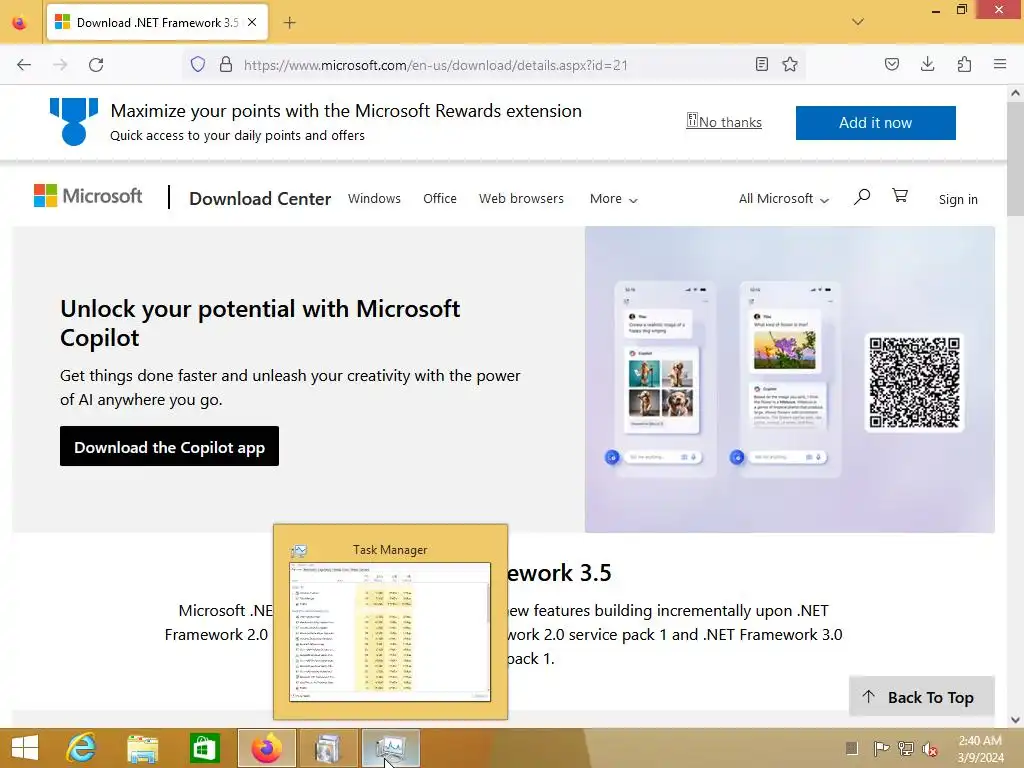
Task: Toggle reader view icon in address bar
Action: (761, 64)
